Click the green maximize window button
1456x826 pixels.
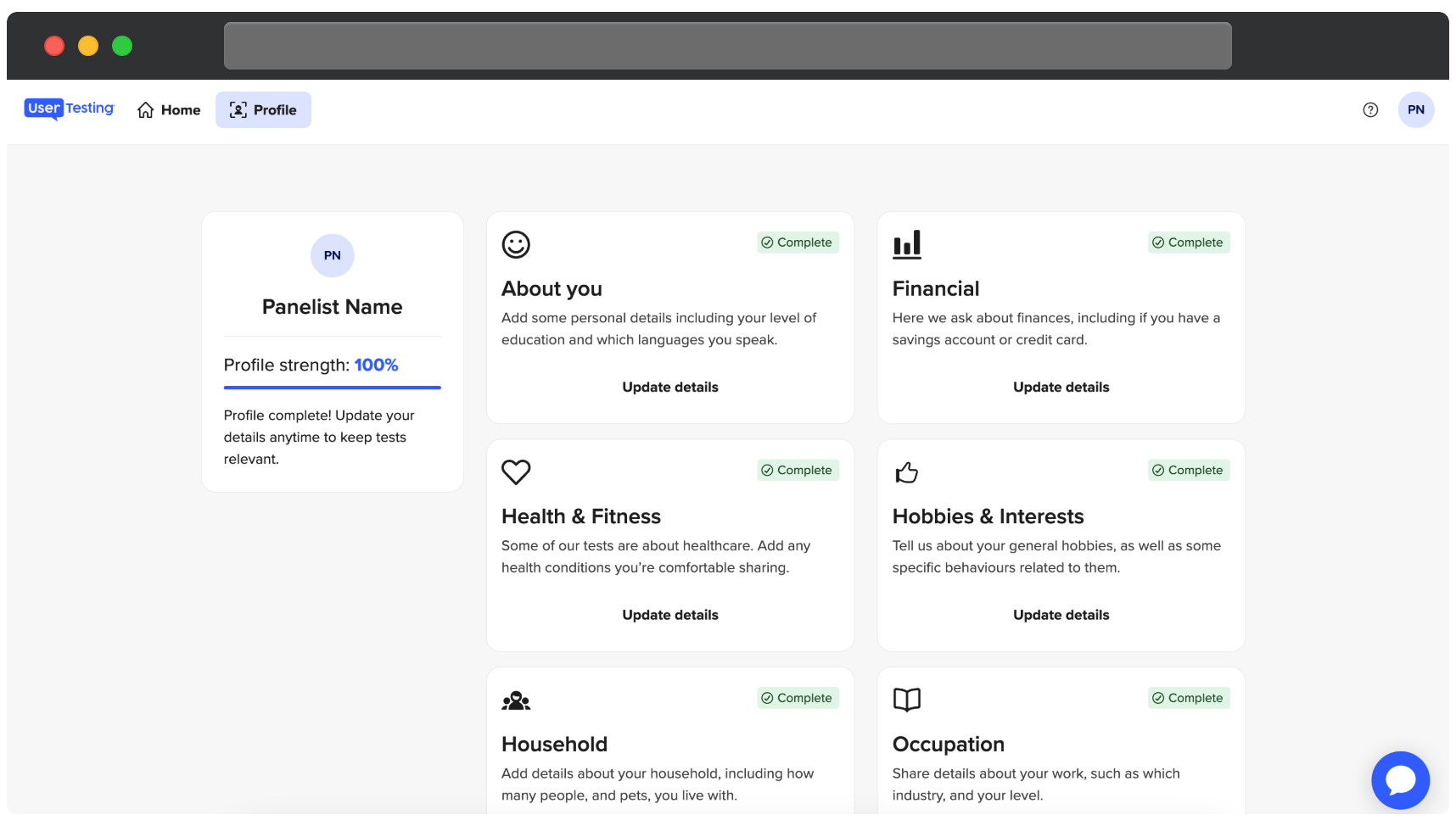(x=122, y=46)
